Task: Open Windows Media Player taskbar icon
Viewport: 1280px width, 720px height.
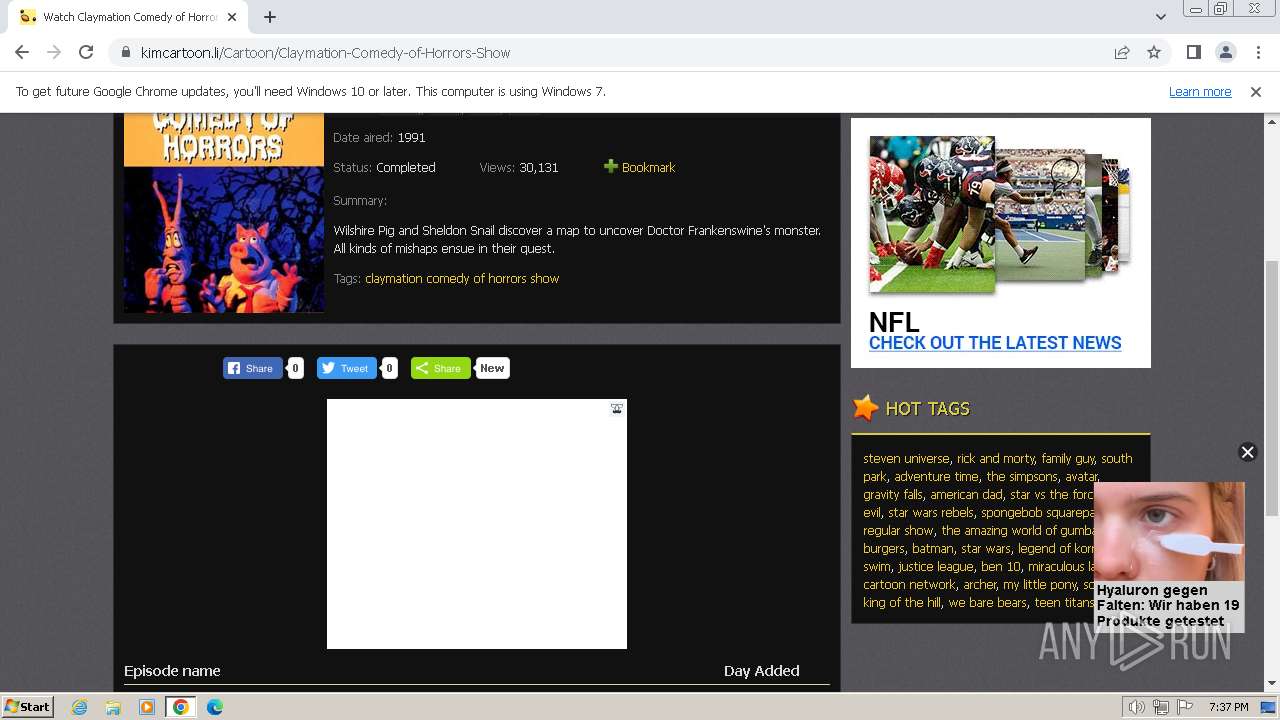Action: point(147,706)
